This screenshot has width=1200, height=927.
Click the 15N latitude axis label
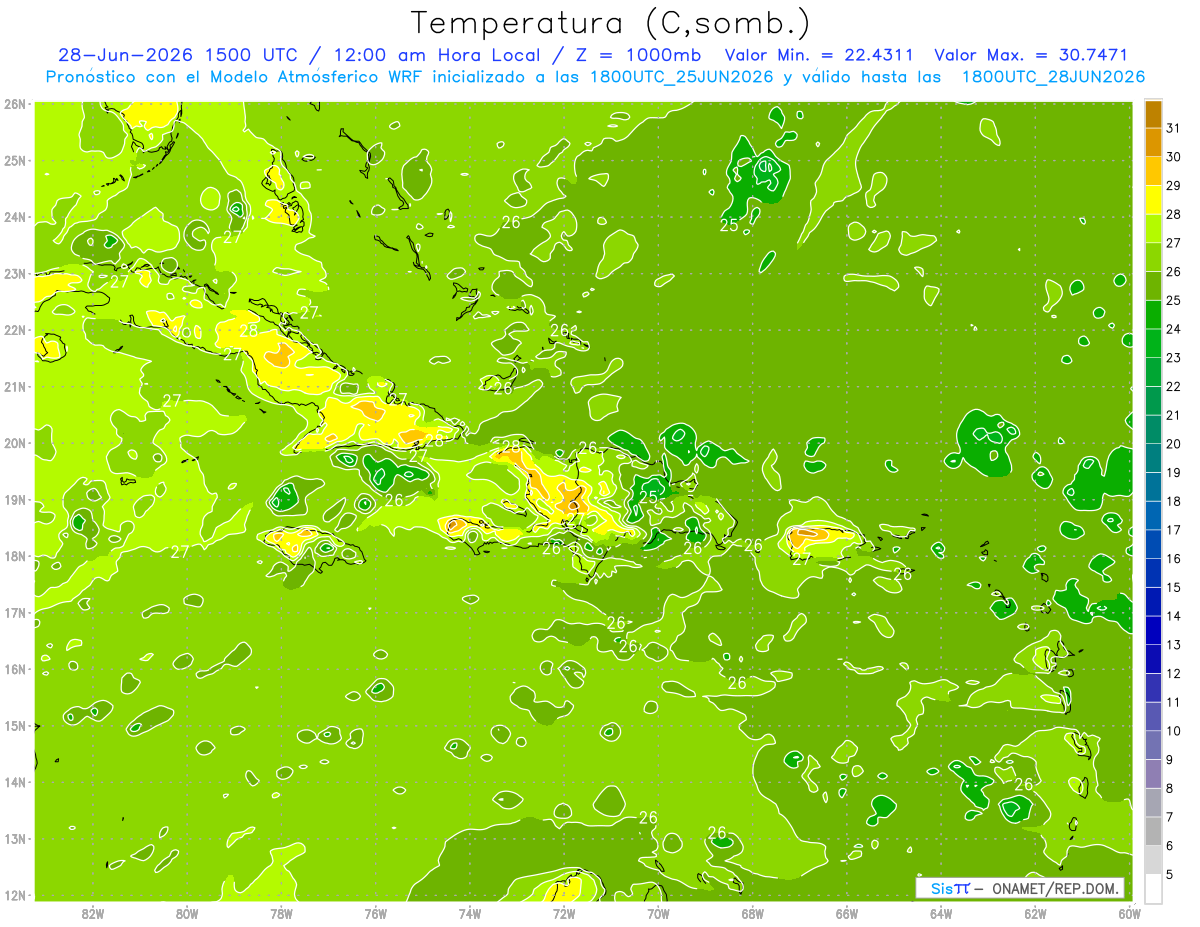tap(15, 725)
